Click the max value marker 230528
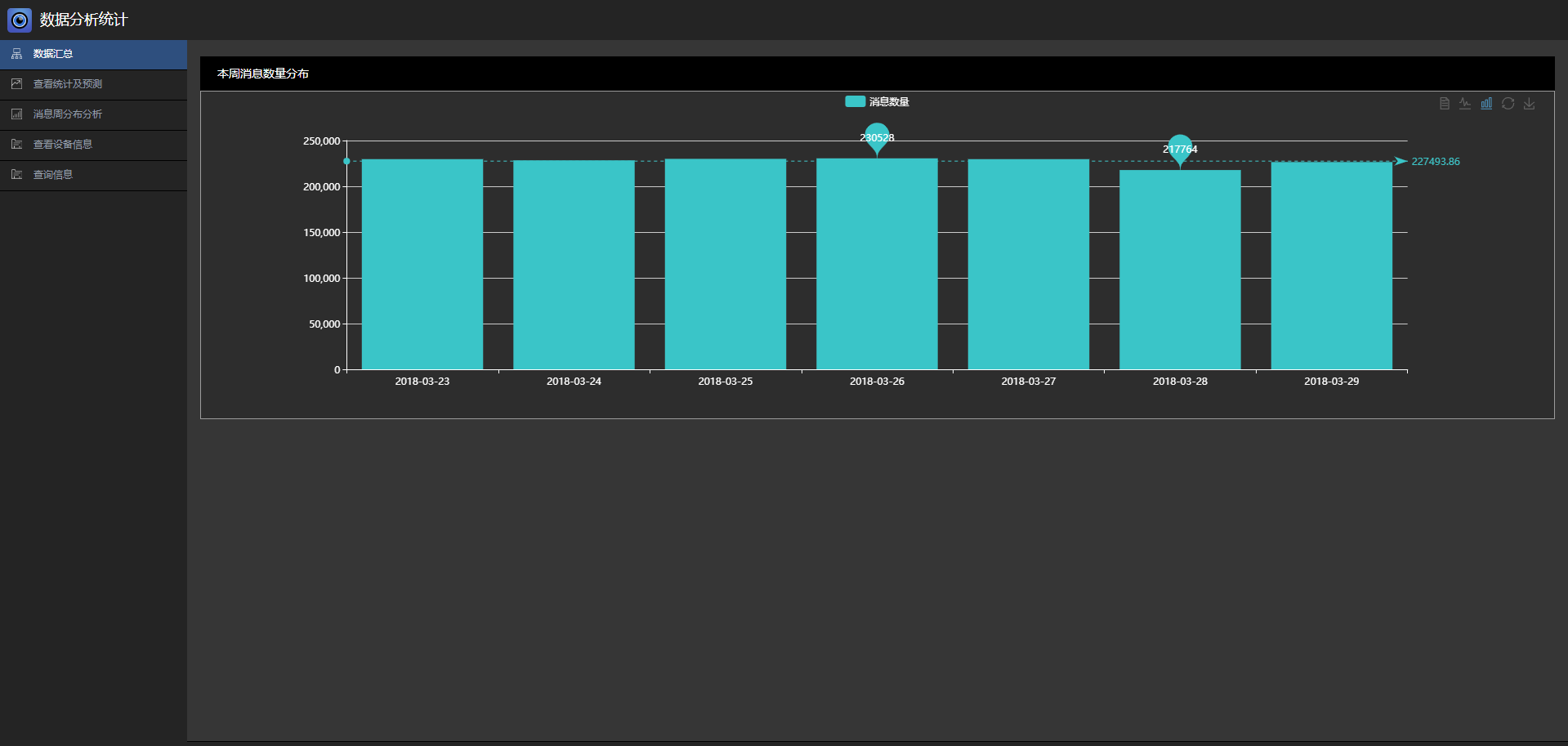The image size is (1568, 746). [877, 137]
